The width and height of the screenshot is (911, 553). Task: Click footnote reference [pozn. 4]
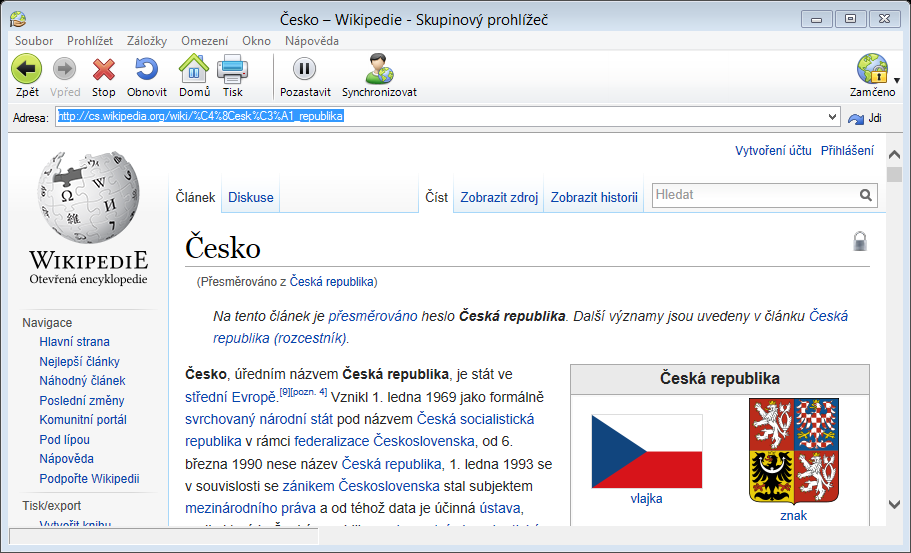[309, 392]
